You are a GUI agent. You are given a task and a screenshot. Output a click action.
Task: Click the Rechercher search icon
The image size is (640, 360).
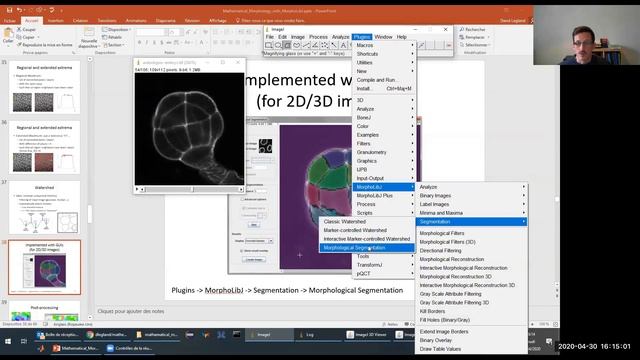[473, 29]
